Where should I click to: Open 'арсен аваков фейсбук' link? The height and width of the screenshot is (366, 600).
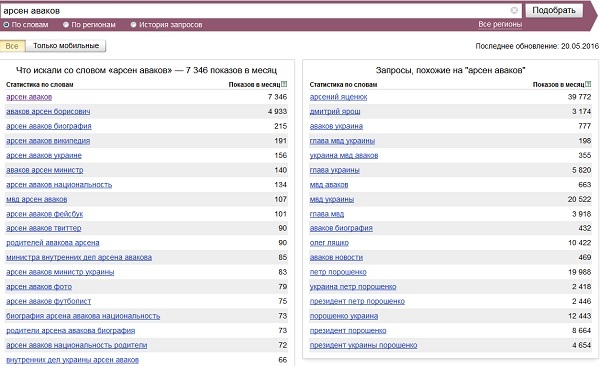[44, 214]
